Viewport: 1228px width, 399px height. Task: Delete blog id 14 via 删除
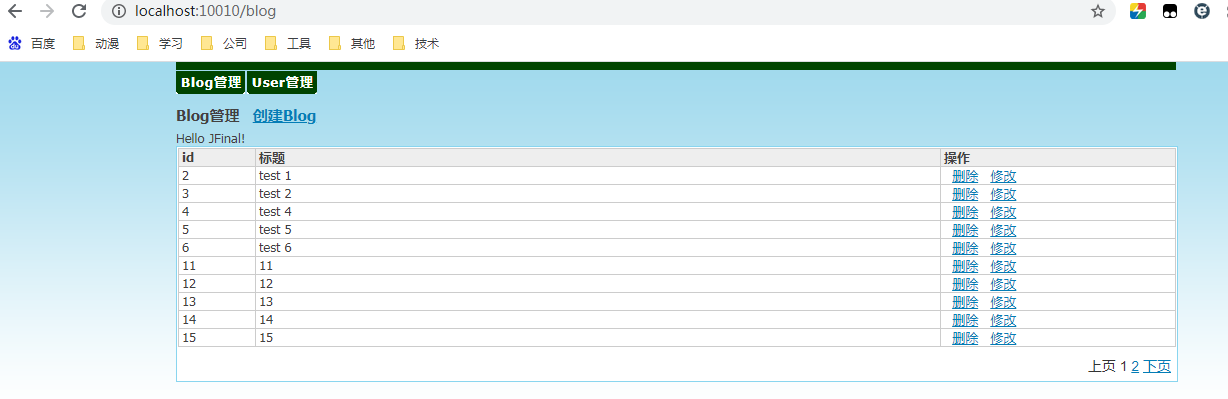pos(965,320)
